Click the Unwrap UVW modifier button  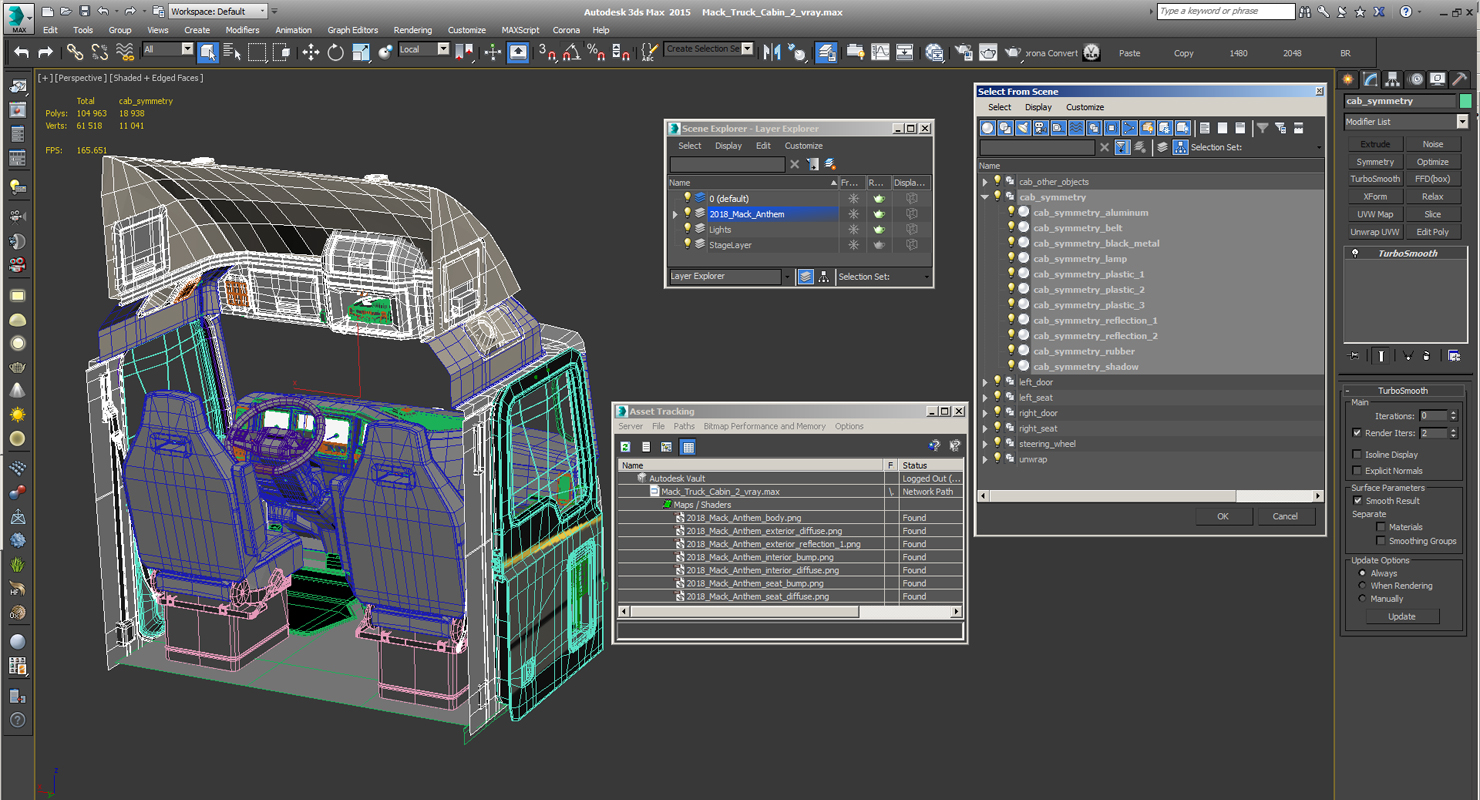pos(1375,232)
